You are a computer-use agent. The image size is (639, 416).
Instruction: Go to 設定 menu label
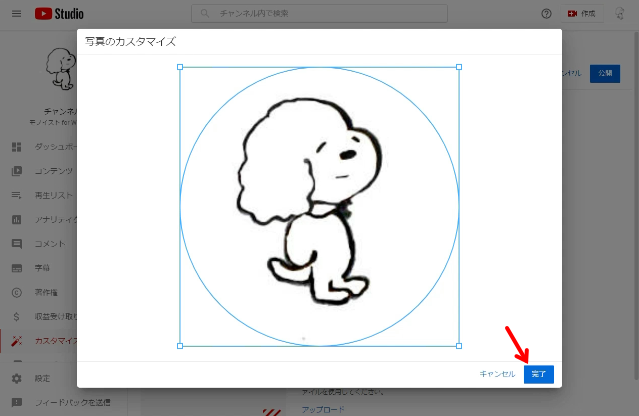42,379
